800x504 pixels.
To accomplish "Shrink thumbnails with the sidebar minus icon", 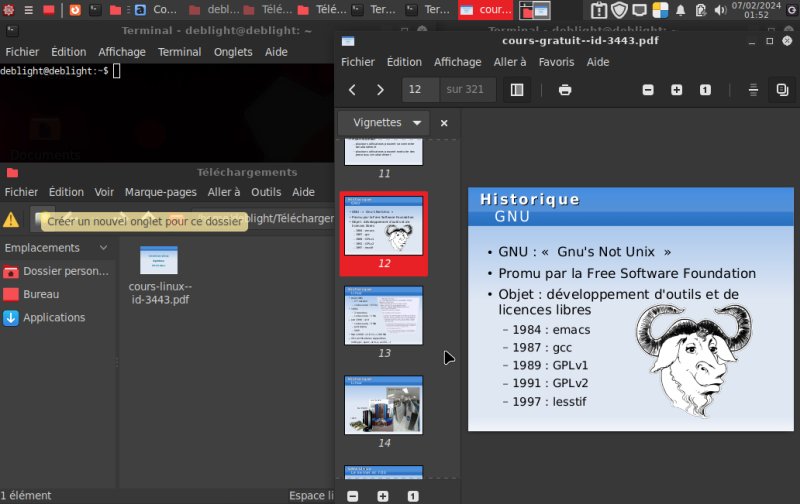I will pyautogui.click(x=352, y=496).
